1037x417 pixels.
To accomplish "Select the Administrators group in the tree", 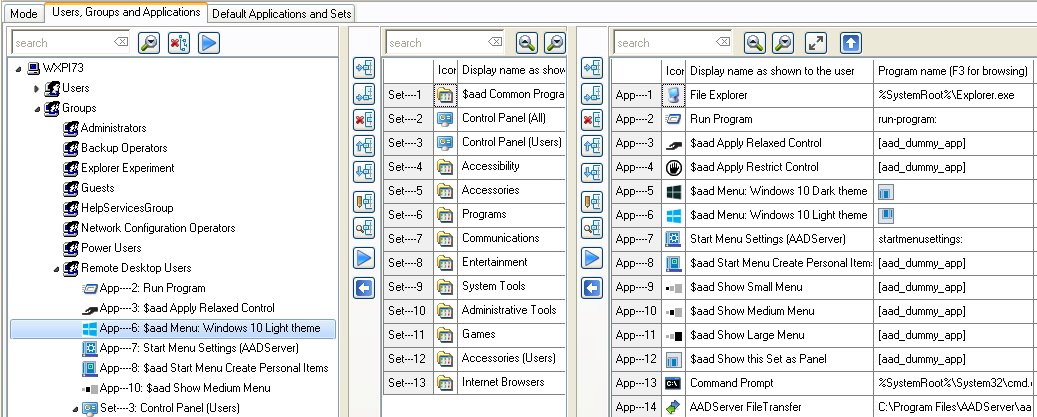I will click(113, 128).
